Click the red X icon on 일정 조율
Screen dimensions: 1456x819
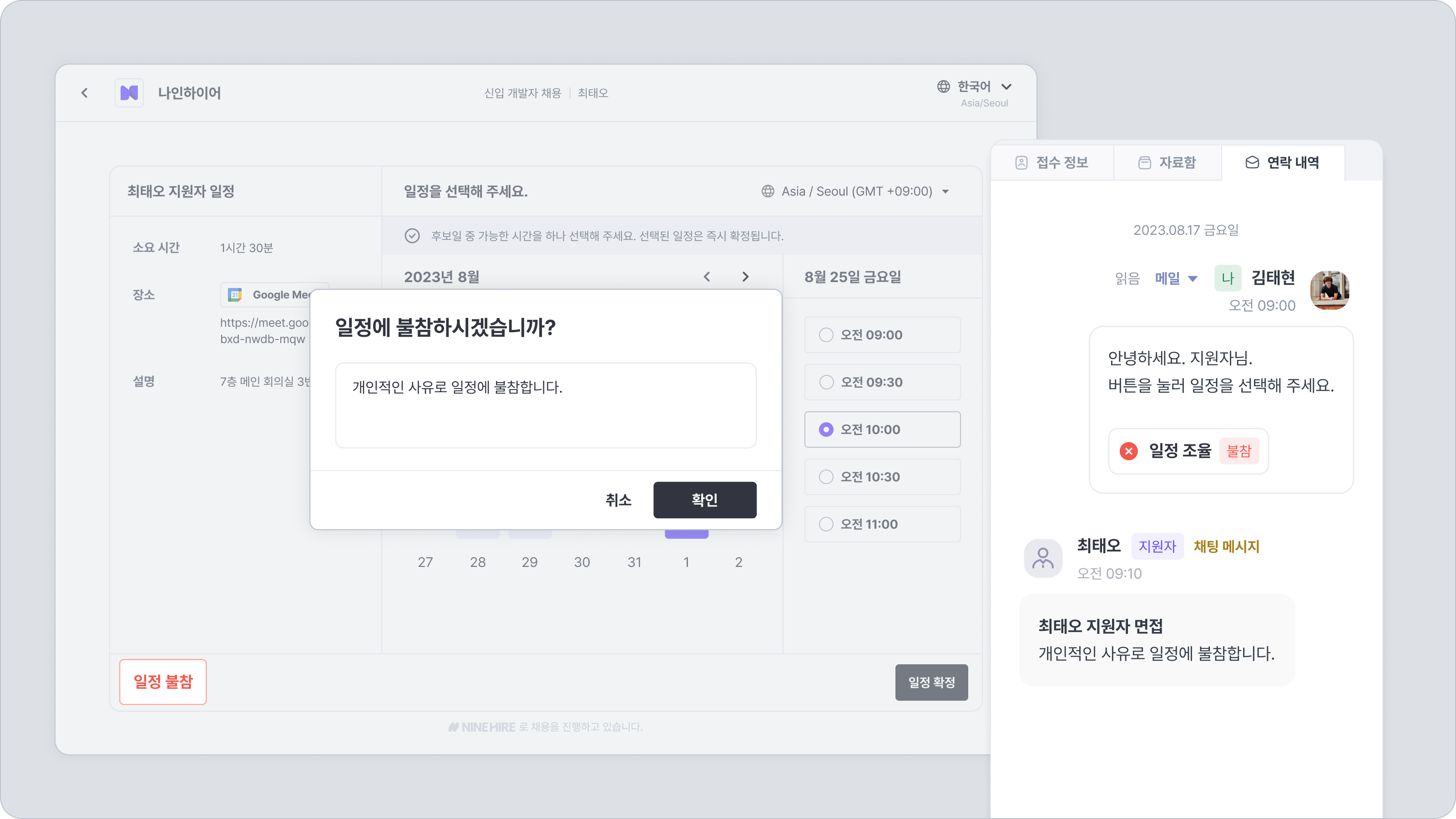(1128, 451)
